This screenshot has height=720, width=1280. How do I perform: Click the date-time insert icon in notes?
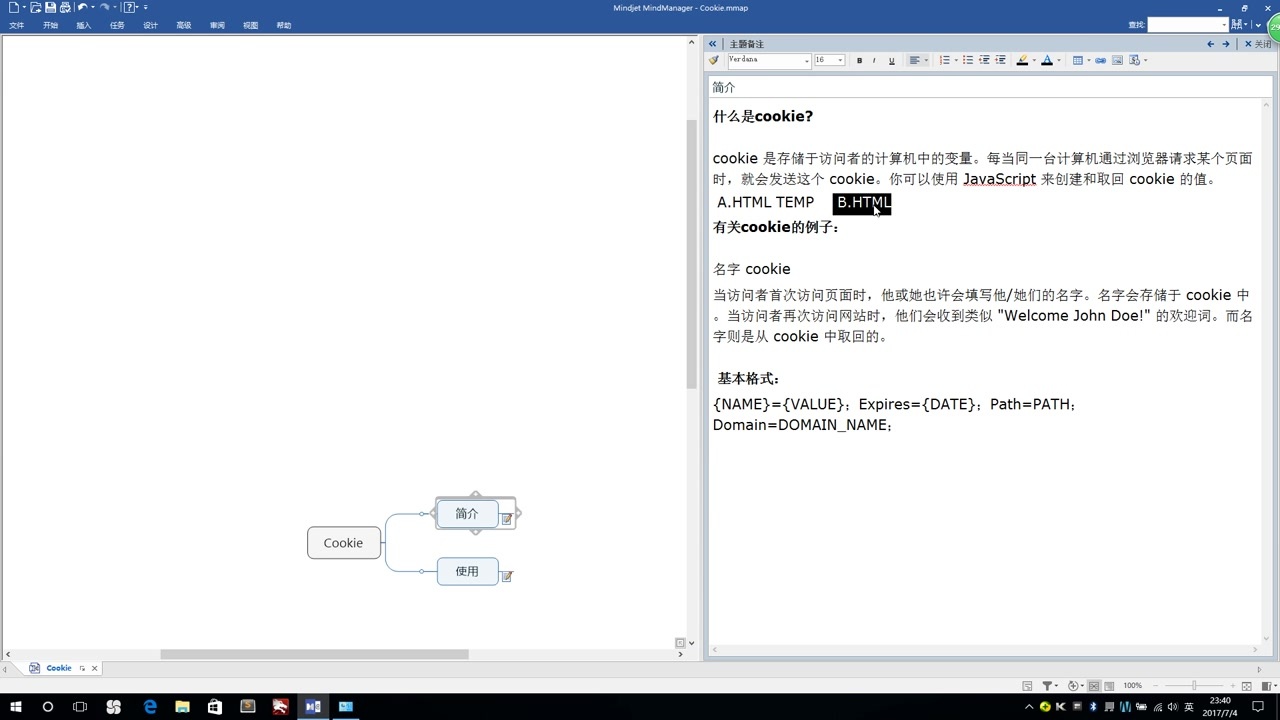[1135, 61]
